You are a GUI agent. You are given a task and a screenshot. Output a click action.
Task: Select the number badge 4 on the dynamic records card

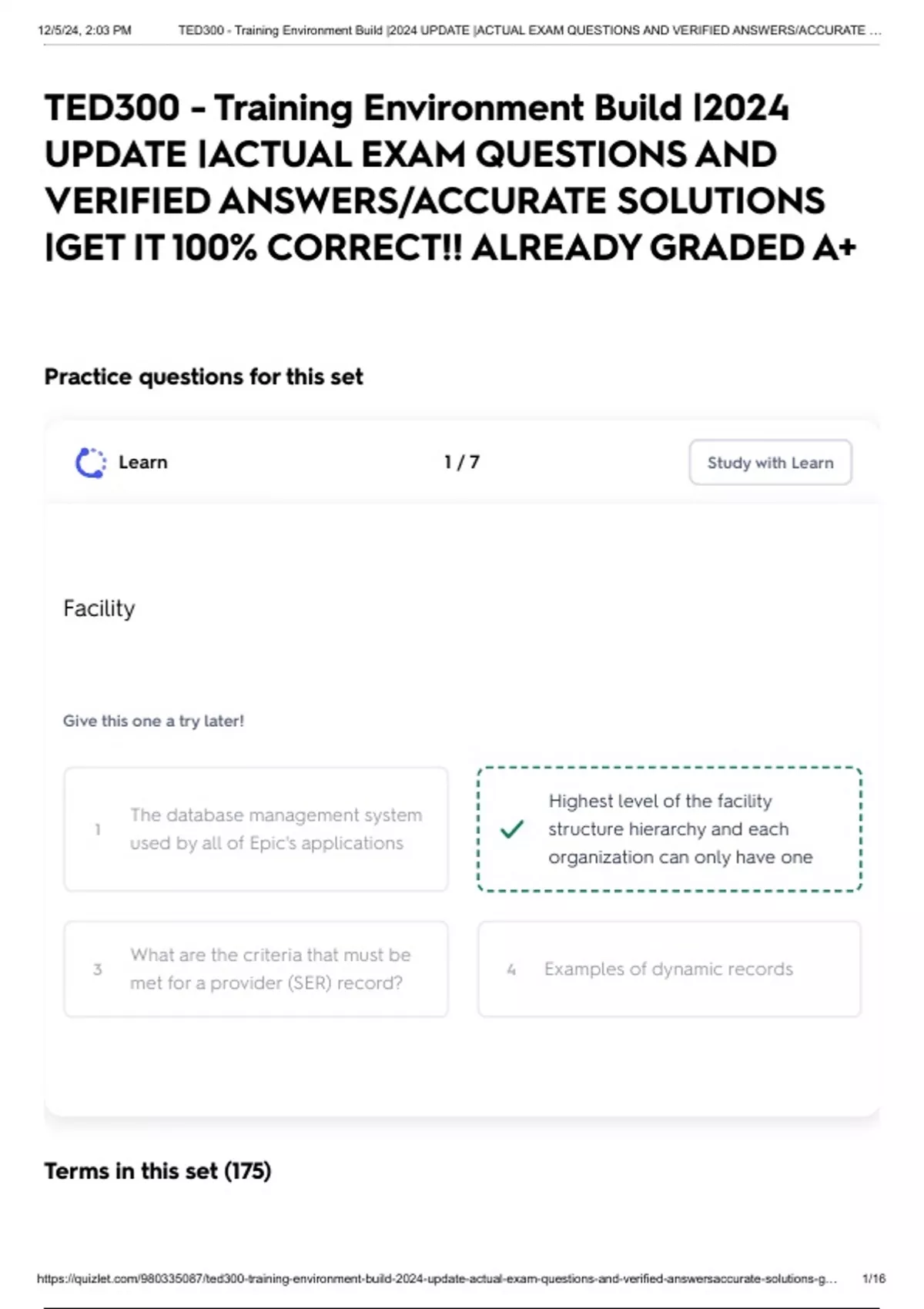tap(511, 969)
